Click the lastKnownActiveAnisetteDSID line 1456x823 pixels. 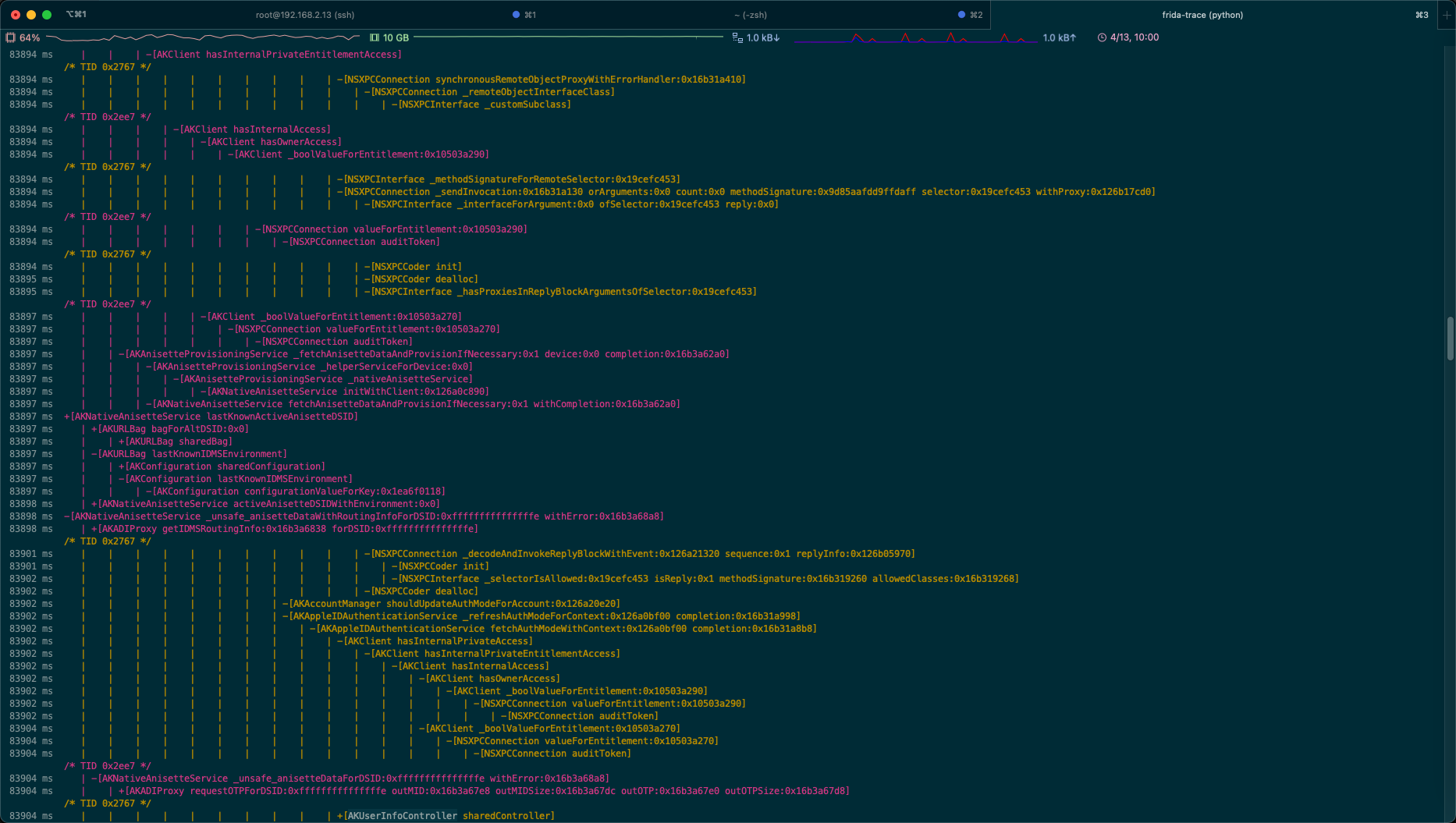tap(211, 417)
